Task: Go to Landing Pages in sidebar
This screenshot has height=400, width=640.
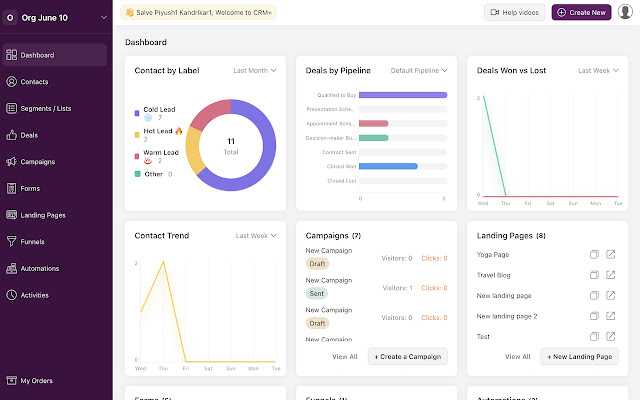Action: tap(42, 215)
